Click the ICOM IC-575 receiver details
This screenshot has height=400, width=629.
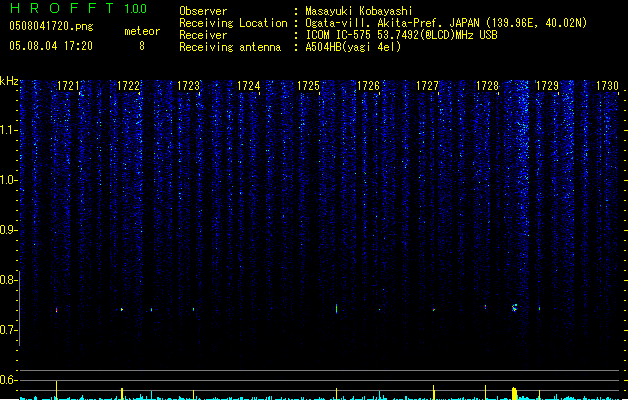[401, 35]
